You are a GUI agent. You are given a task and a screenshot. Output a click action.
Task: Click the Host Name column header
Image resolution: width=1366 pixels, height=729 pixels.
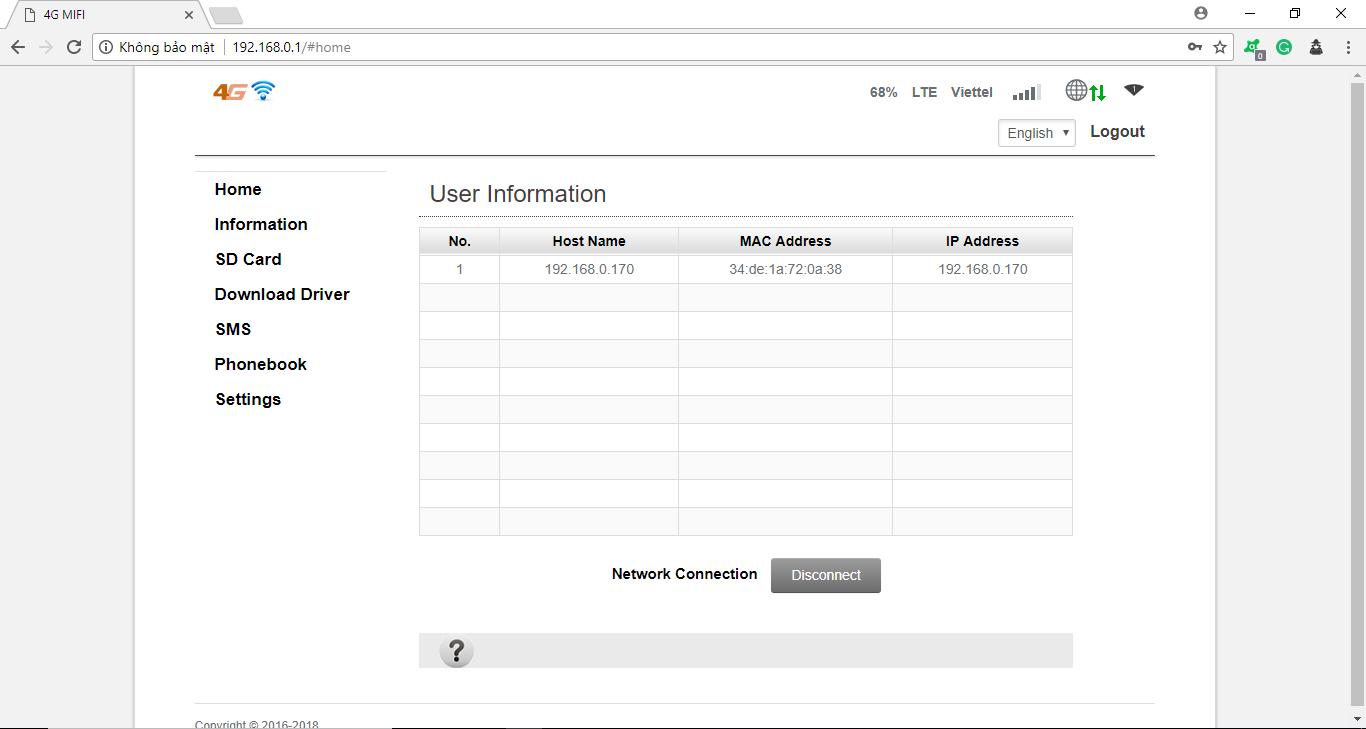(589, 241)
